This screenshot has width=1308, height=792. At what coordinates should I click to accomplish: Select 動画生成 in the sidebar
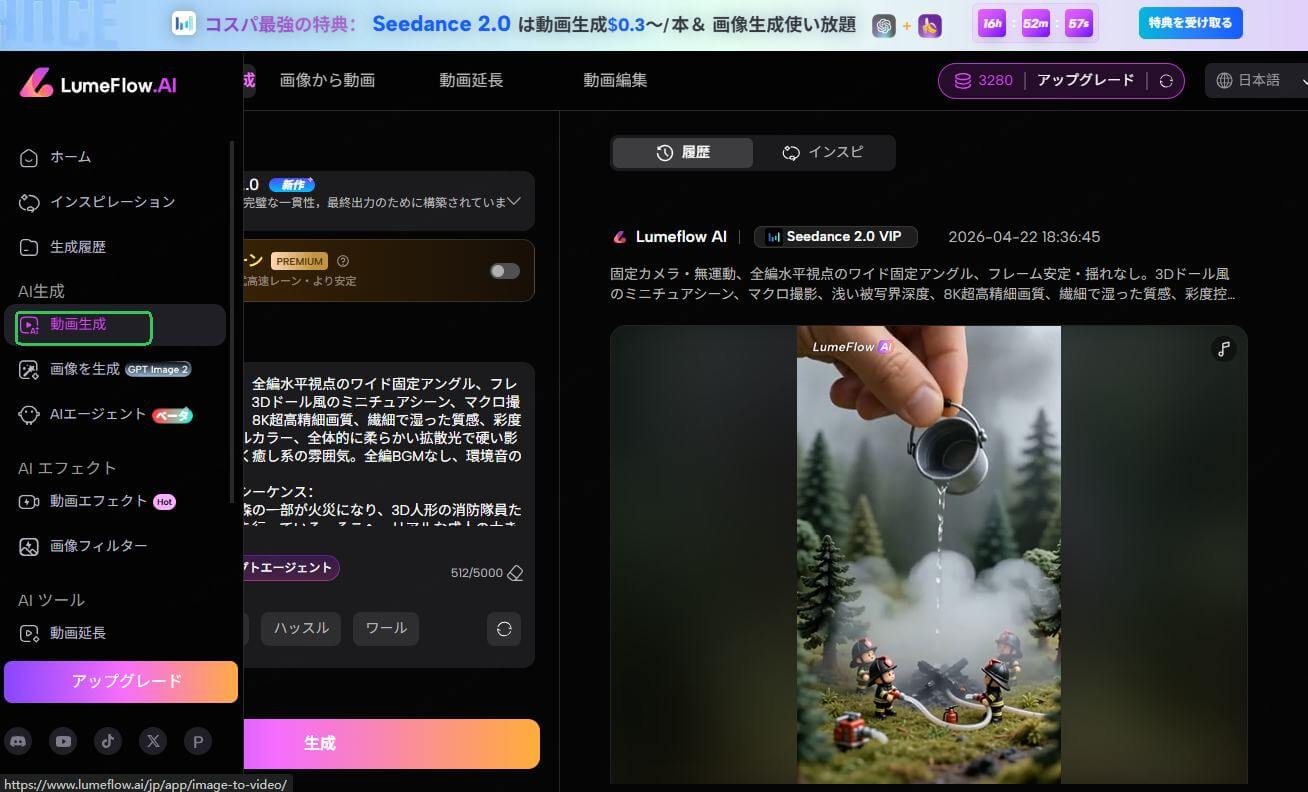click(115, 325)
